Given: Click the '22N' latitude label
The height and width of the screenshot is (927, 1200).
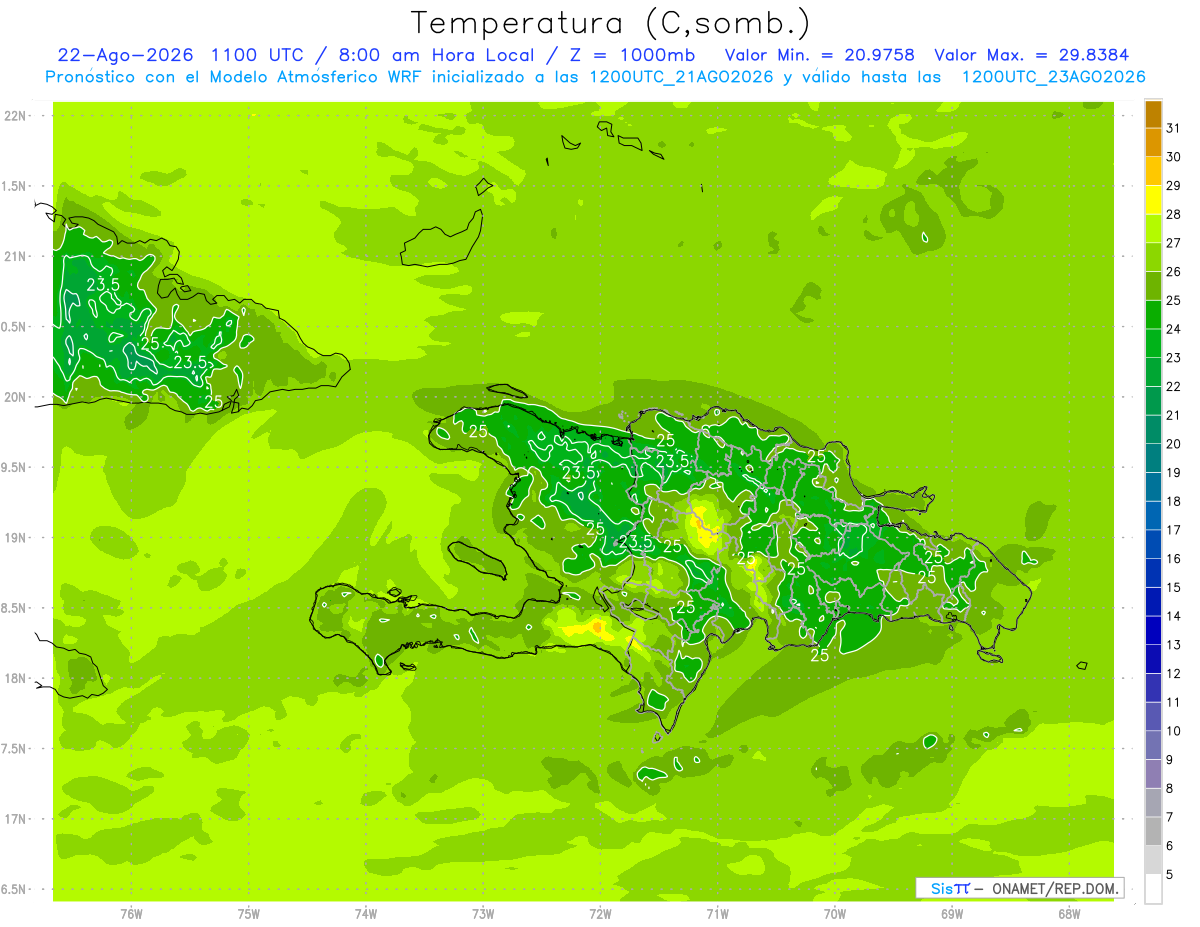Looking at the screenshot, I should pyautogui.click(x=15, y=116).
